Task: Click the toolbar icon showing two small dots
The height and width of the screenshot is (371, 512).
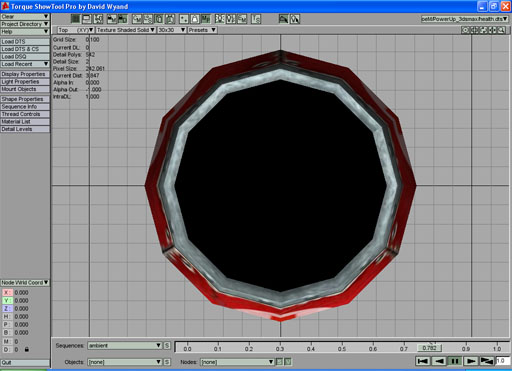Action: 184,19
